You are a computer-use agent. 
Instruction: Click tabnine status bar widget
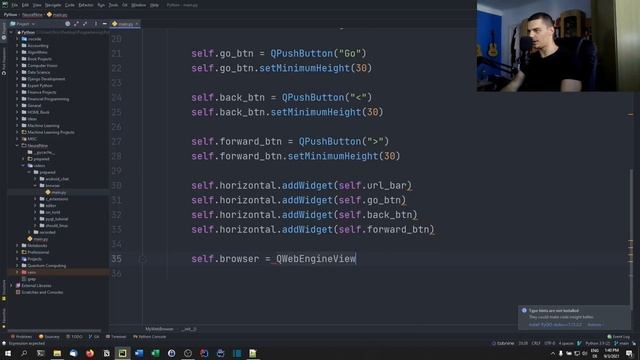(503, 344)
